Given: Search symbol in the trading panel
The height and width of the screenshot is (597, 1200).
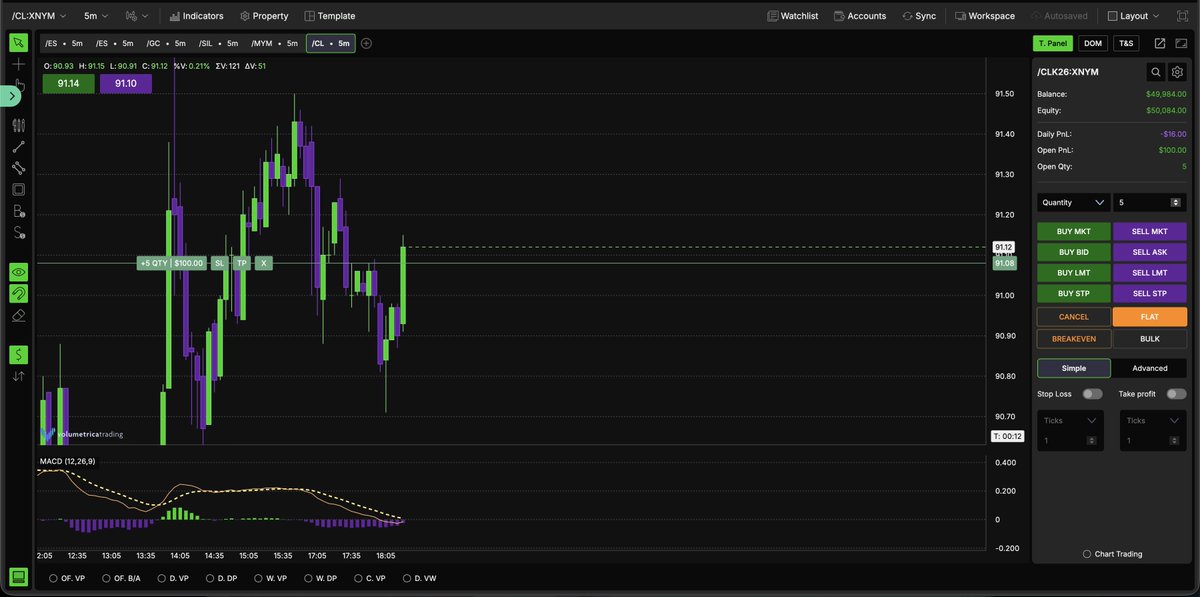Looking at the screenshot, I should click(1156, 72).
